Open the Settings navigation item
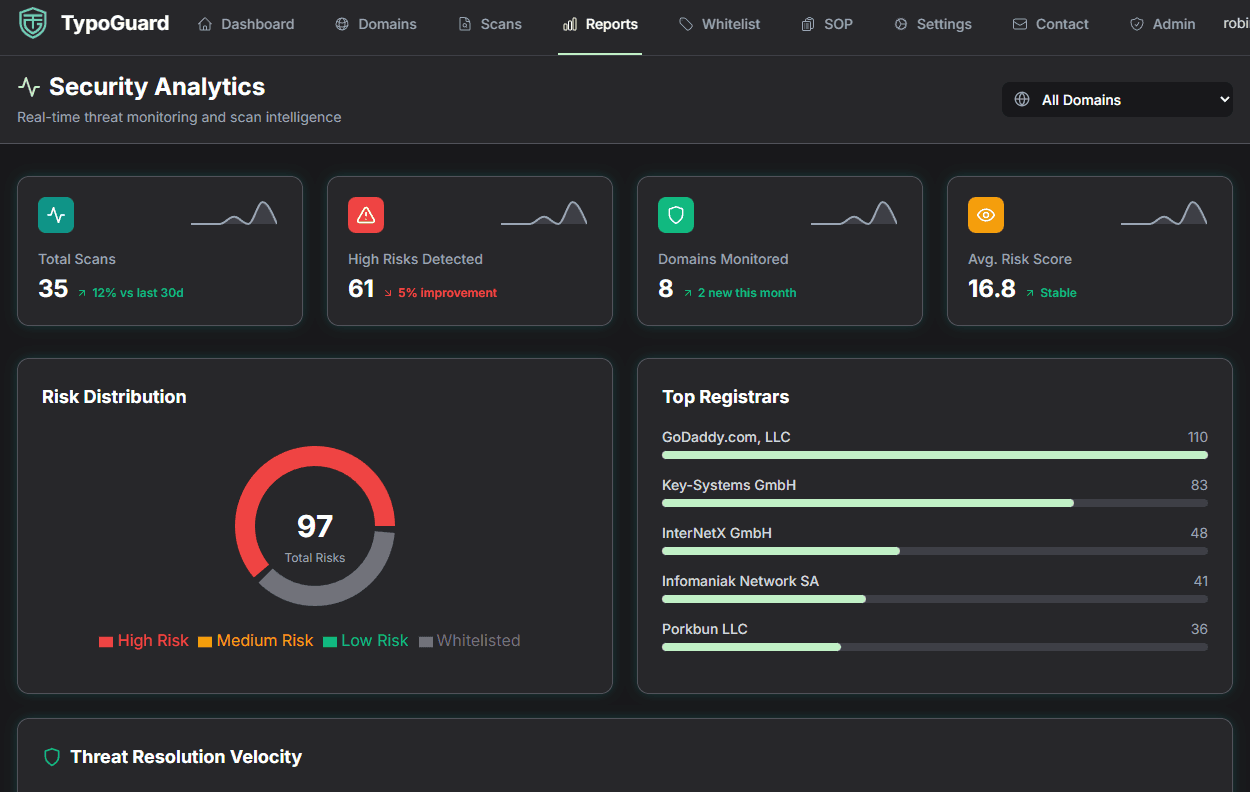The width and height of the screenshot is (1250, 792). tap(933, 24)
